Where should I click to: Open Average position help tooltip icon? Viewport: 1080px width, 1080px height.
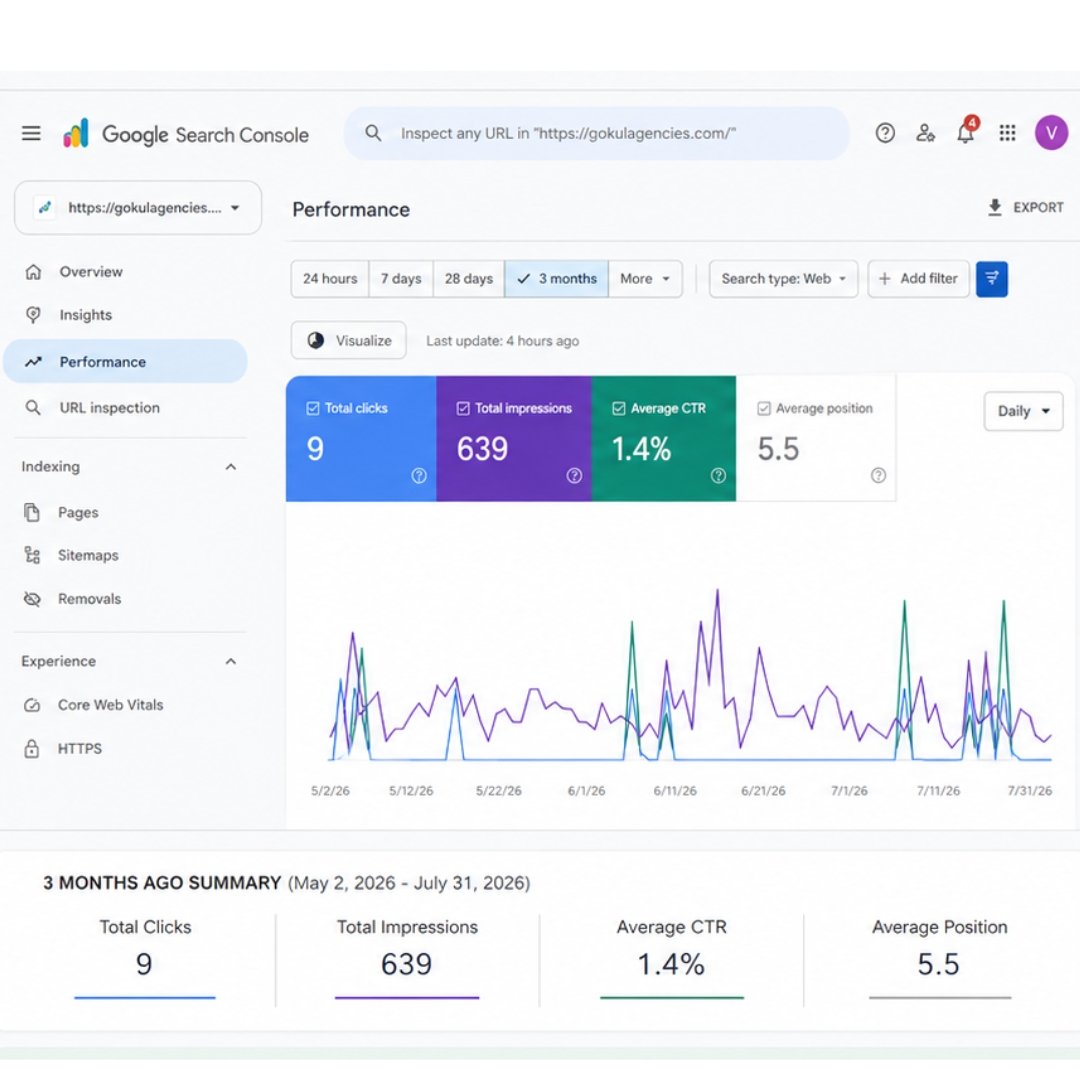click(878, 475)
